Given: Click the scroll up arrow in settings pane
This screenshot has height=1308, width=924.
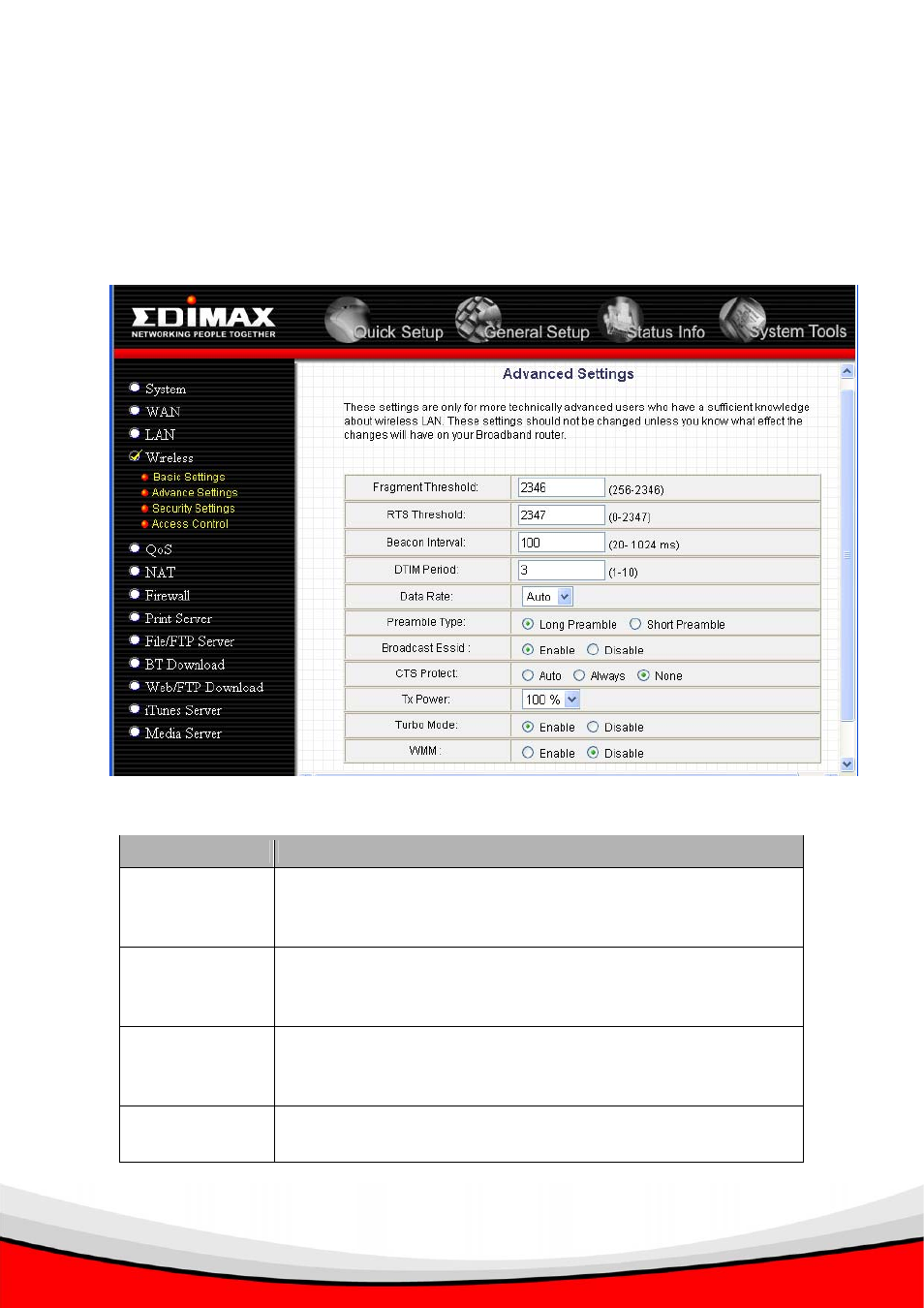Looking at the screenshot, I should pyautogui.click(x=847, y=371).
